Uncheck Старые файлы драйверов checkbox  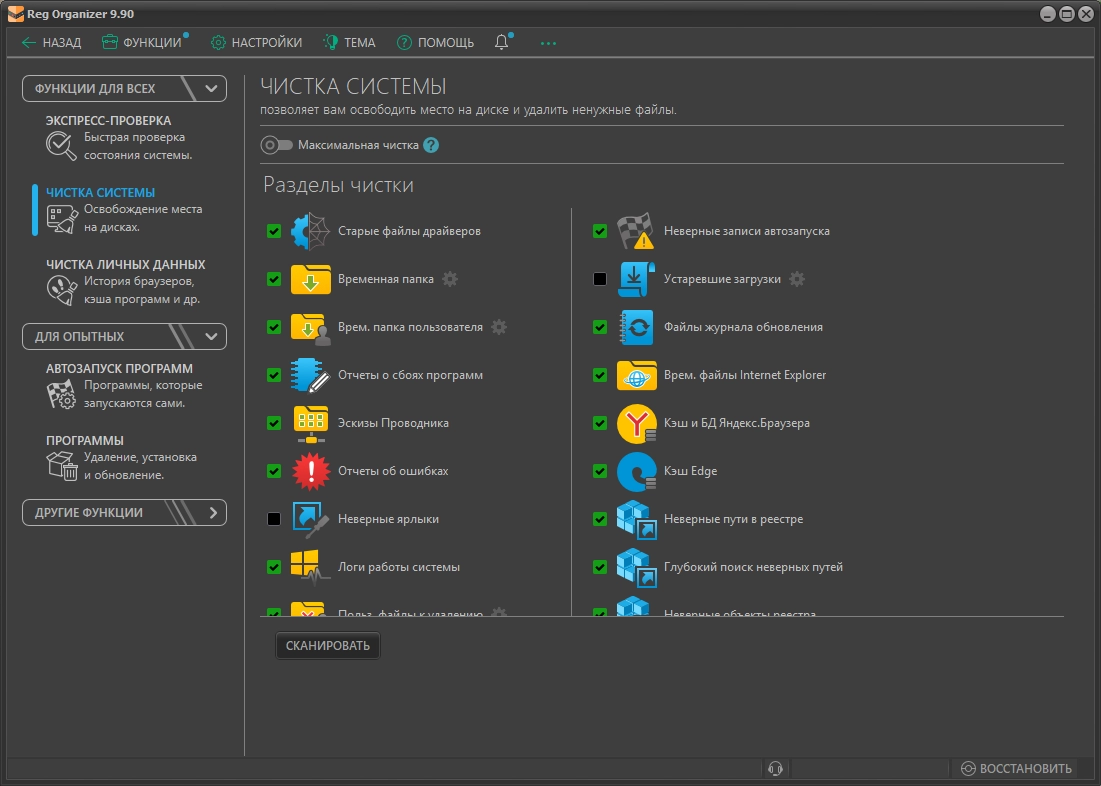tap(274, 231)
